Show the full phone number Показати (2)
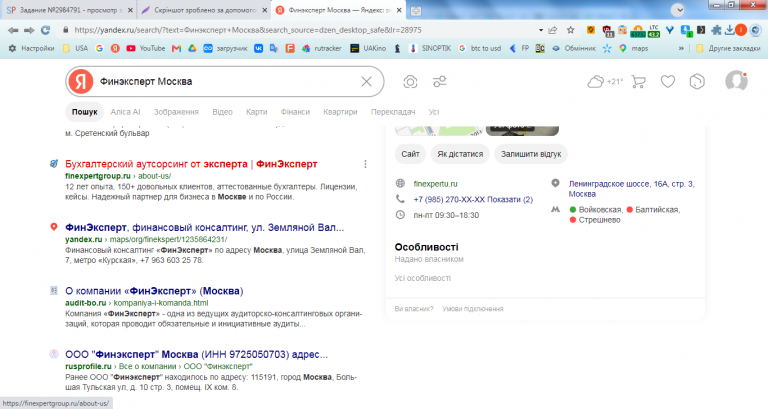This screenshot has height=409, width=768. tap(510, 199)
